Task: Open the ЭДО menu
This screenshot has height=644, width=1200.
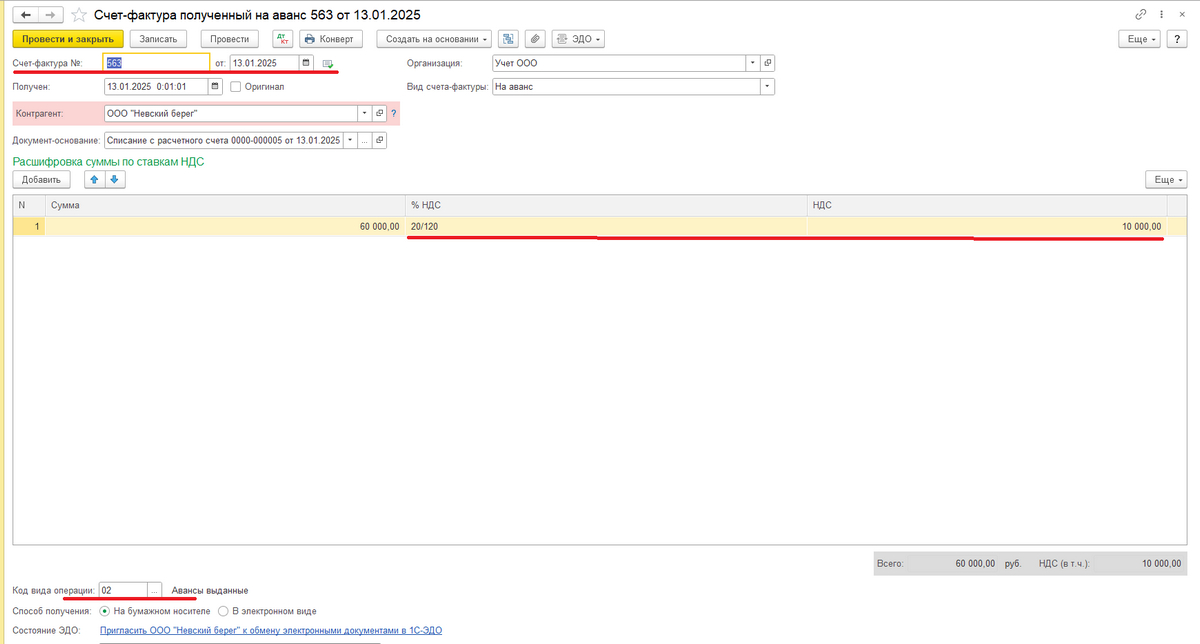Action: (578, 39)
